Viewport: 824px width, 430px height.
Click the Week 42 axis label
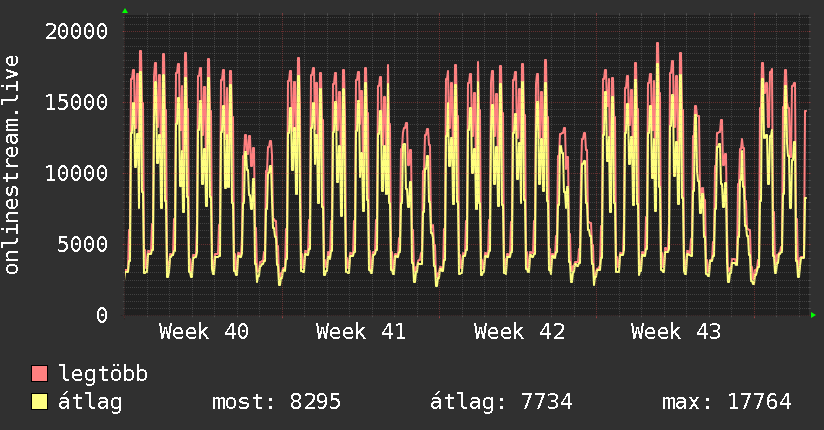coord(519,332)
